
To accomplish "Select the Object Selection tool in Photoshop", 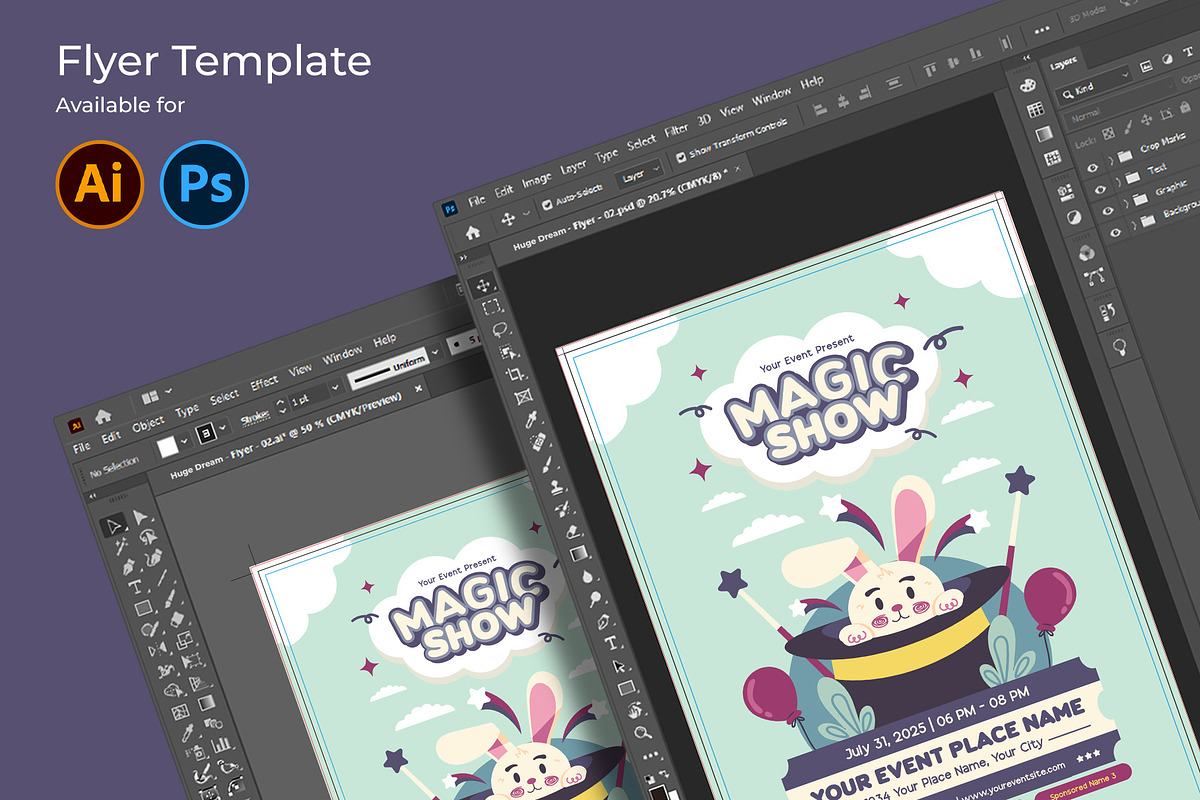I will (x=508, y=351).
